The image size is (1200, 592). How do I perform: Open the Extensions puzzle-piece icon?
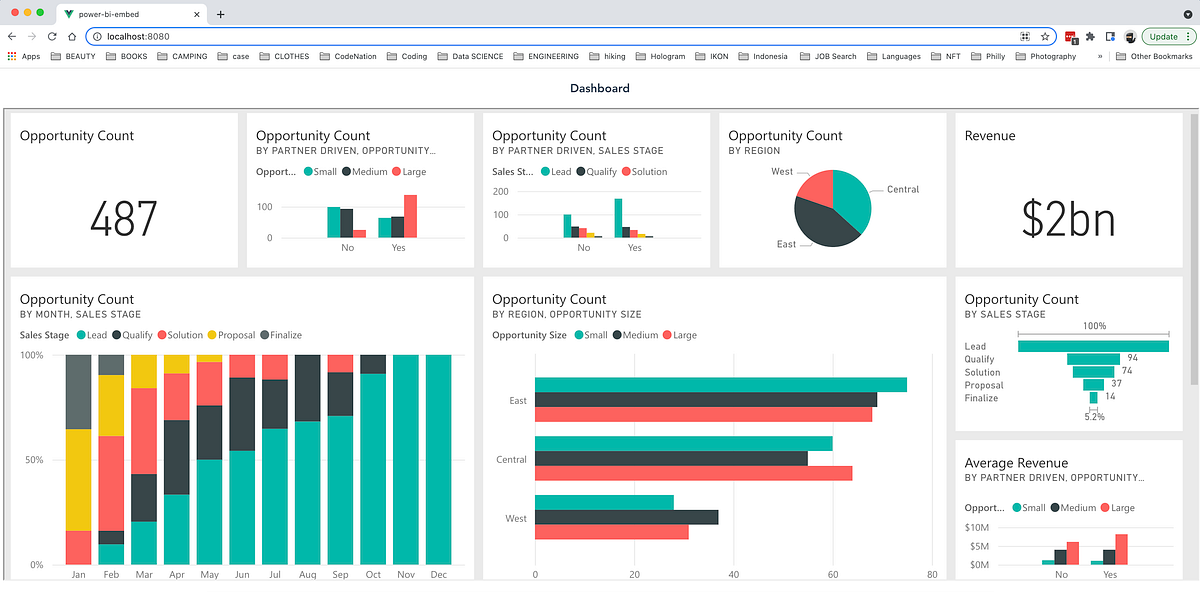tap(1090, 36)
